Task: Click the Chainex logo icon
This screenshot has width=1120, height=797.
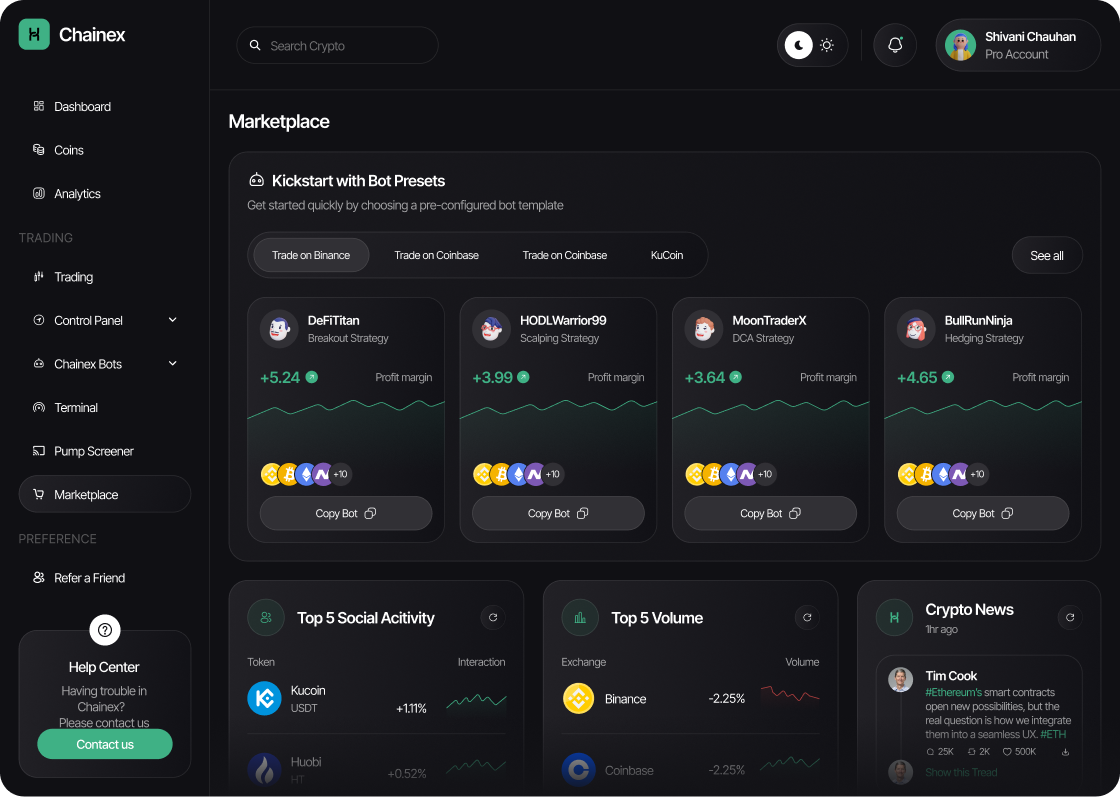Action: point(34,34)
